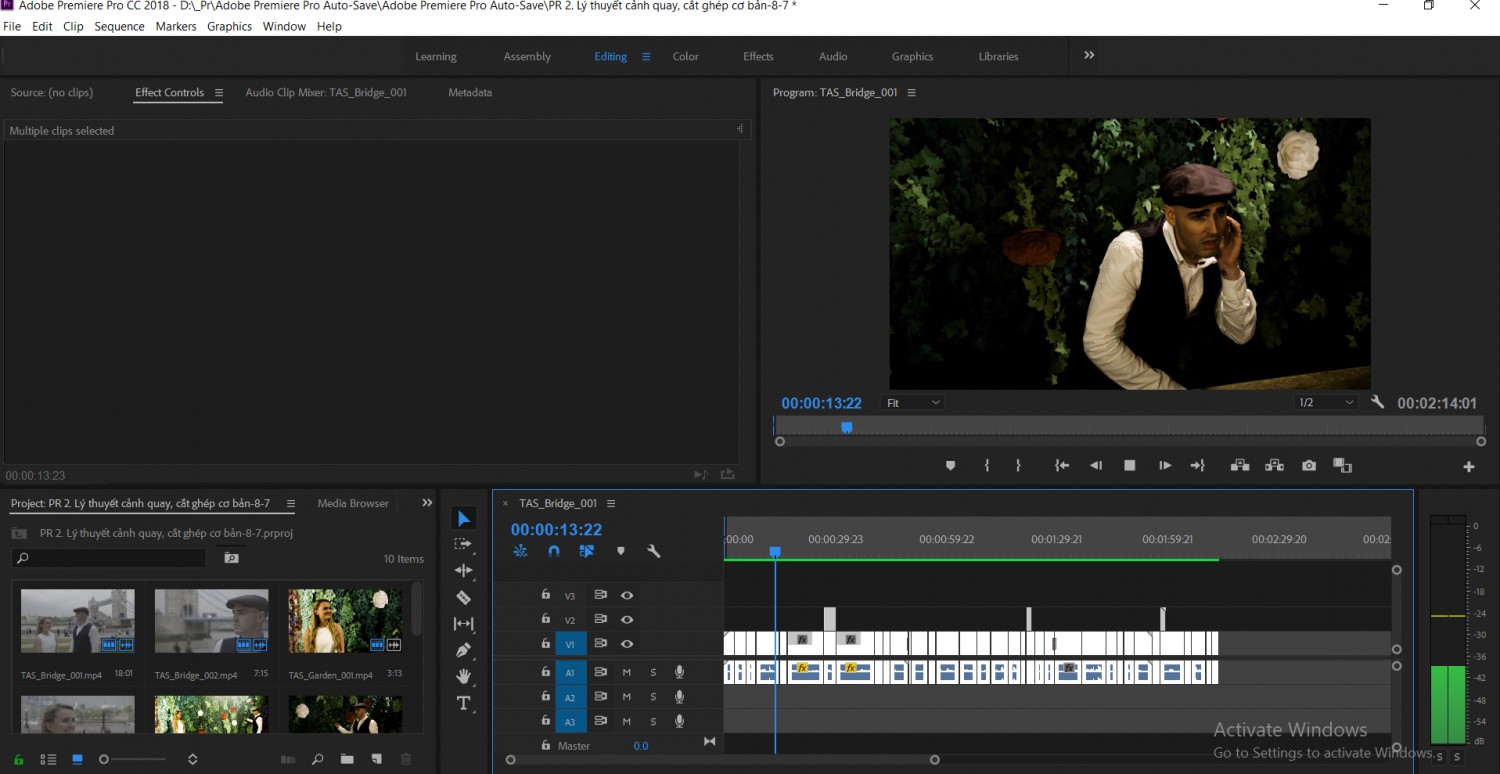Open TAS_Bridge_001 timeline panel menu
This screenshot has width=1500, height=774.
coord(611,504)
